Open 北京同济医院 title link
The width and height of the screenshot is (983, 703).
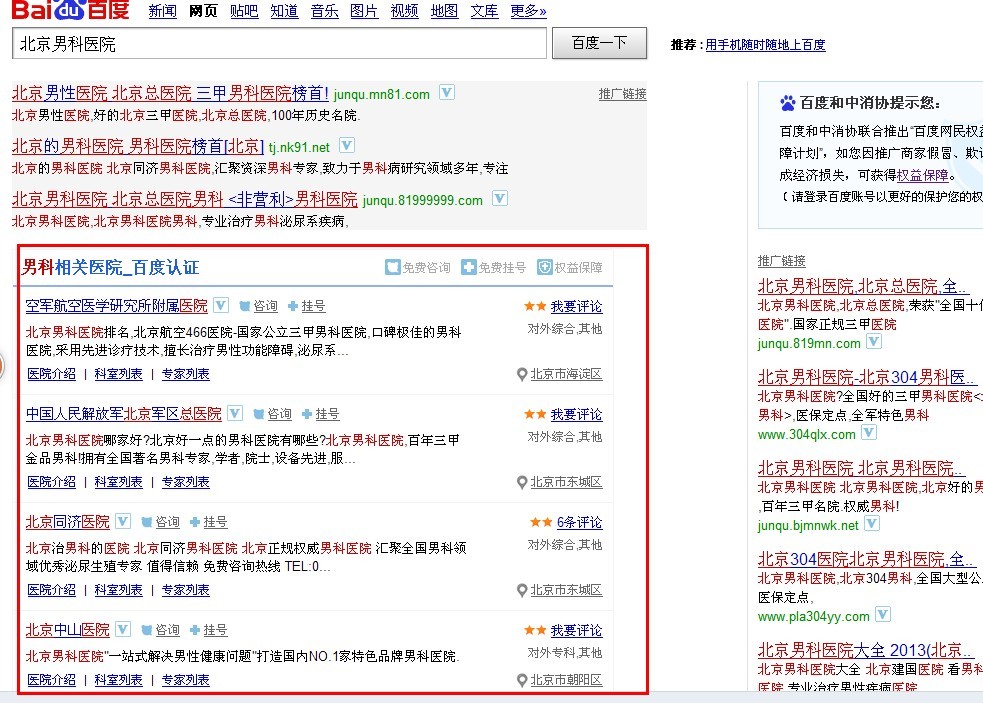coord(68,522)
